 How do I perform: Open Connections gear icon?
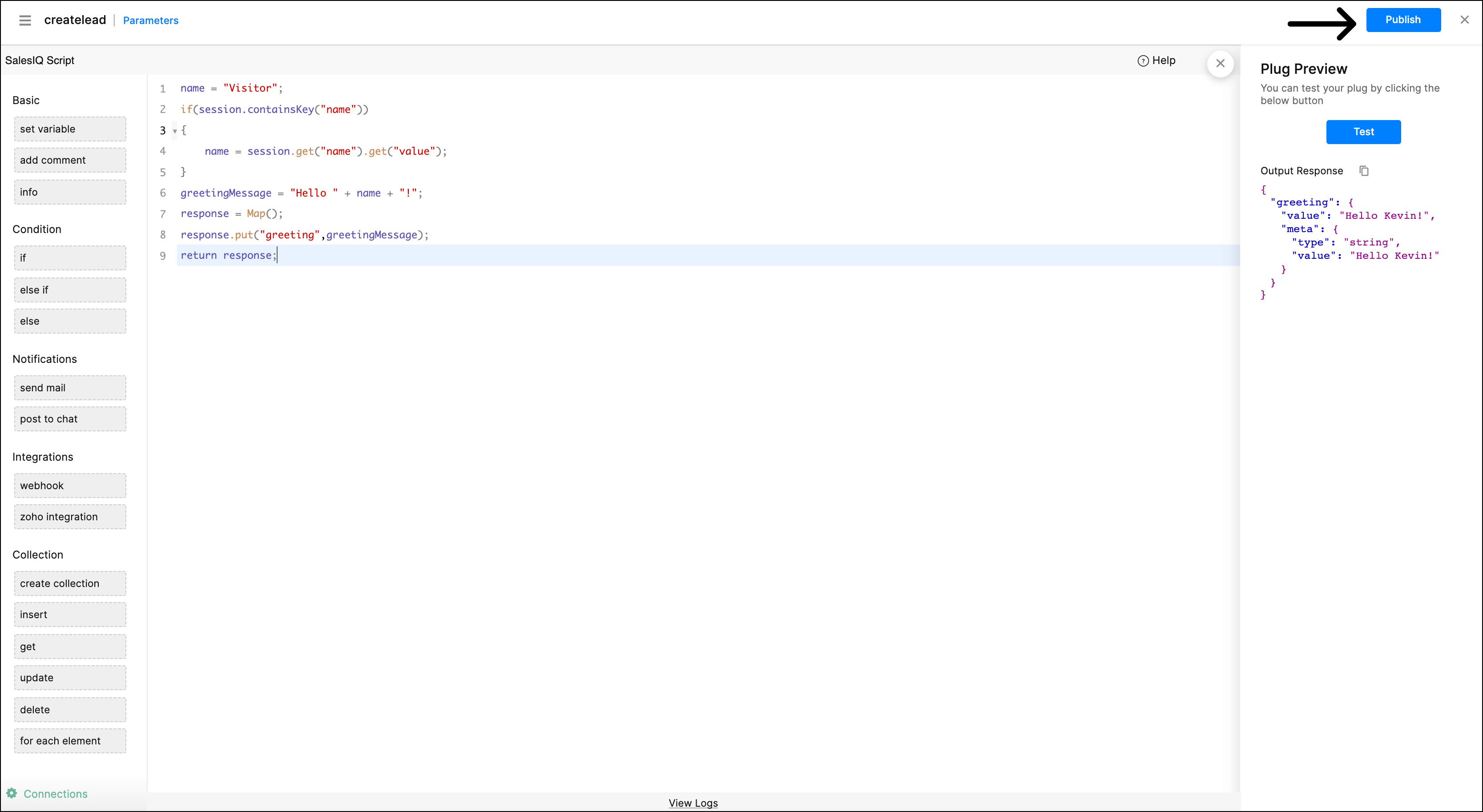[12, 793]
